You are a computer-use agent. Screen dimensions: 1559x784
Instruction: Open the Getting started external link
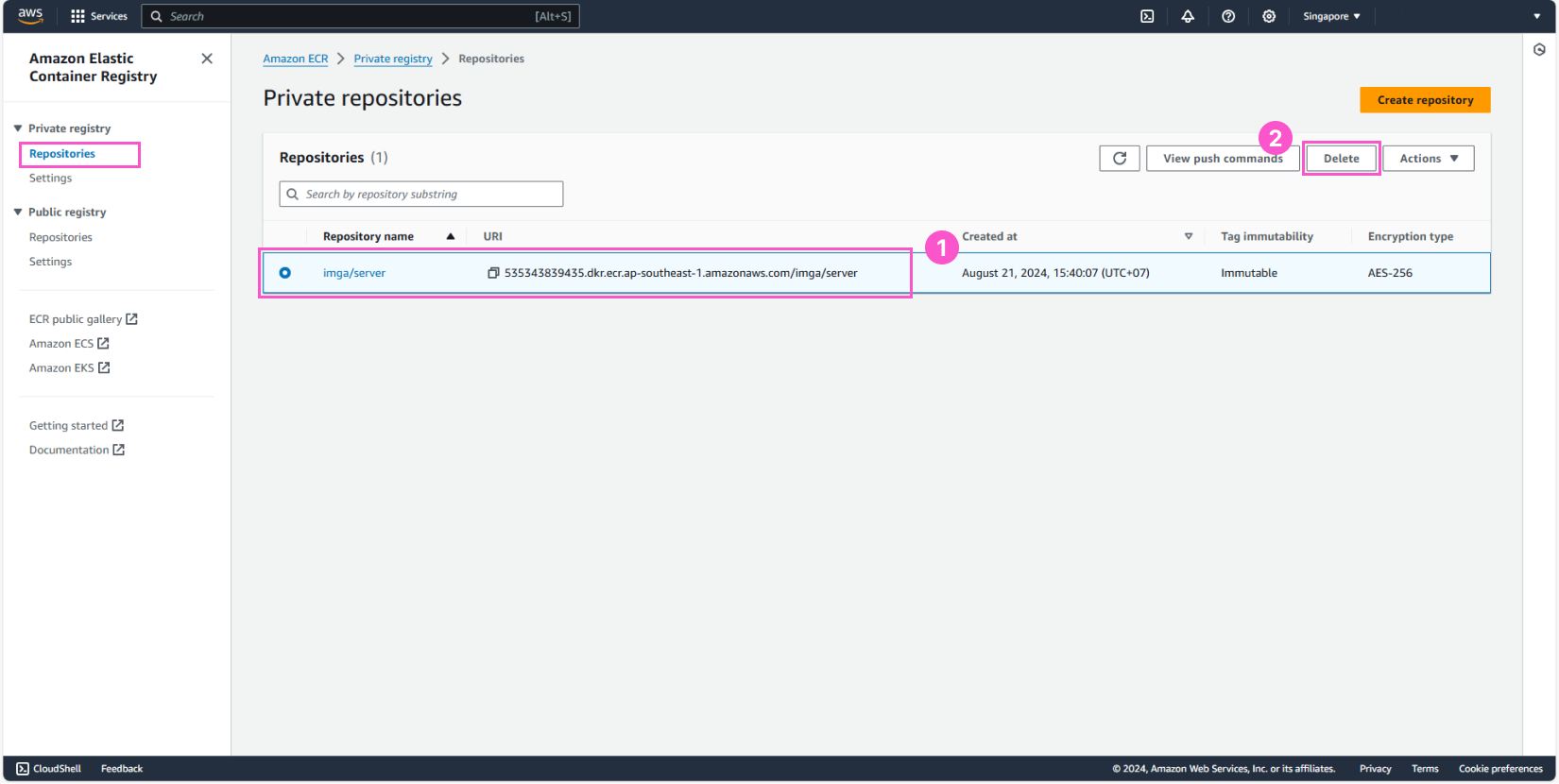click(77, 426)
